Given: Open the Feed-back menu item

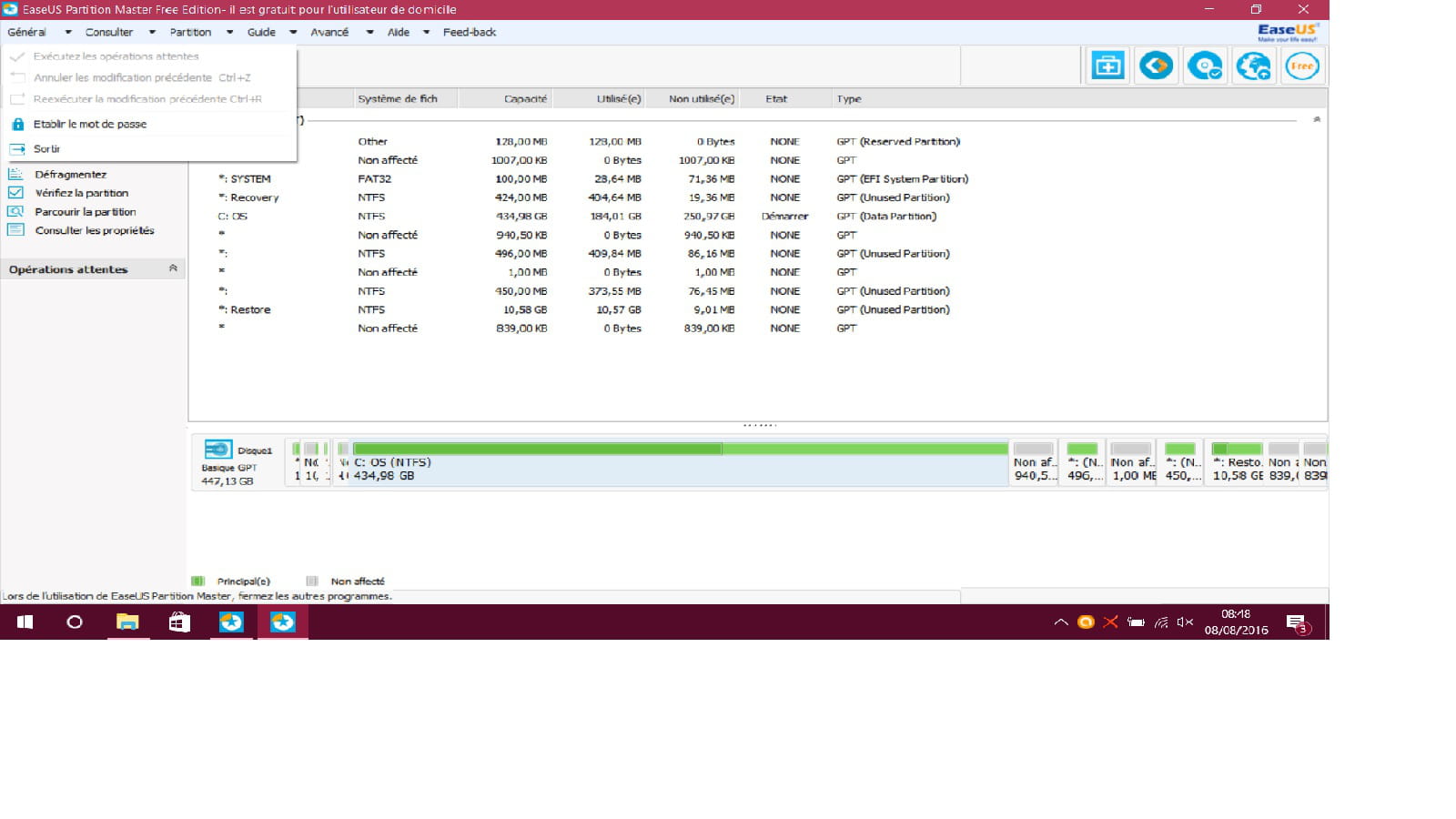Looking at the screenshot, I should pyautogui.click(x=470, y=32).
